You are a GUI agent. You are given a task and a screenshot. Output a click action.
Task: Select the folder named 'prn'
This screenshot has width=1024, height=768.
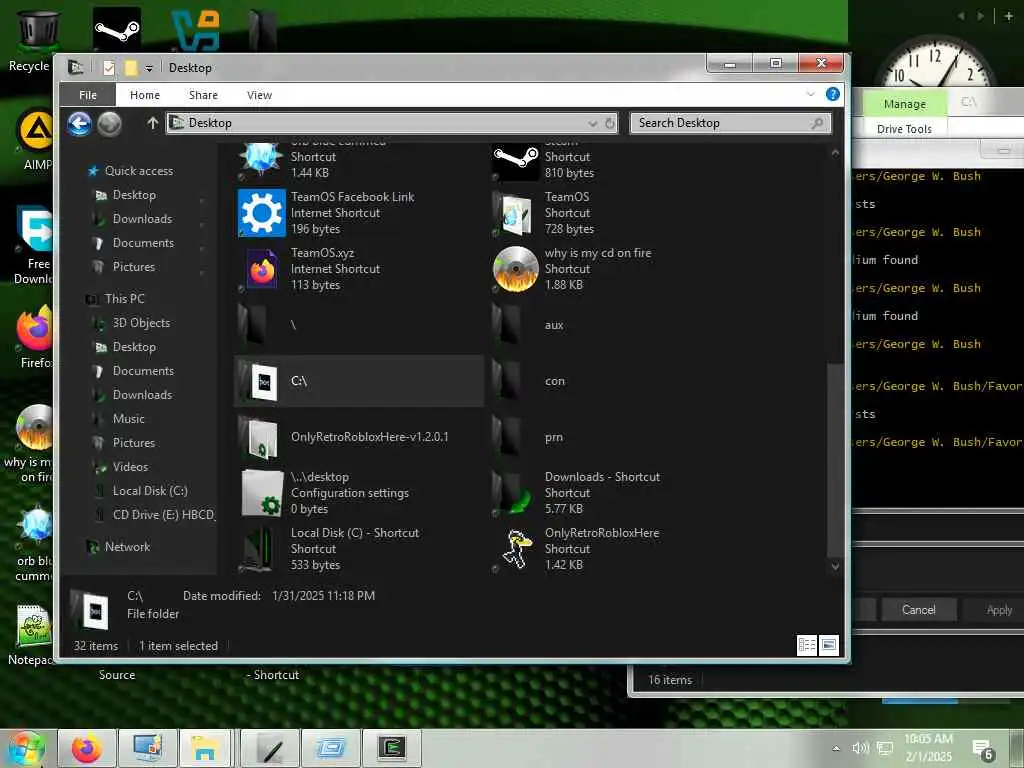(553, 437)
